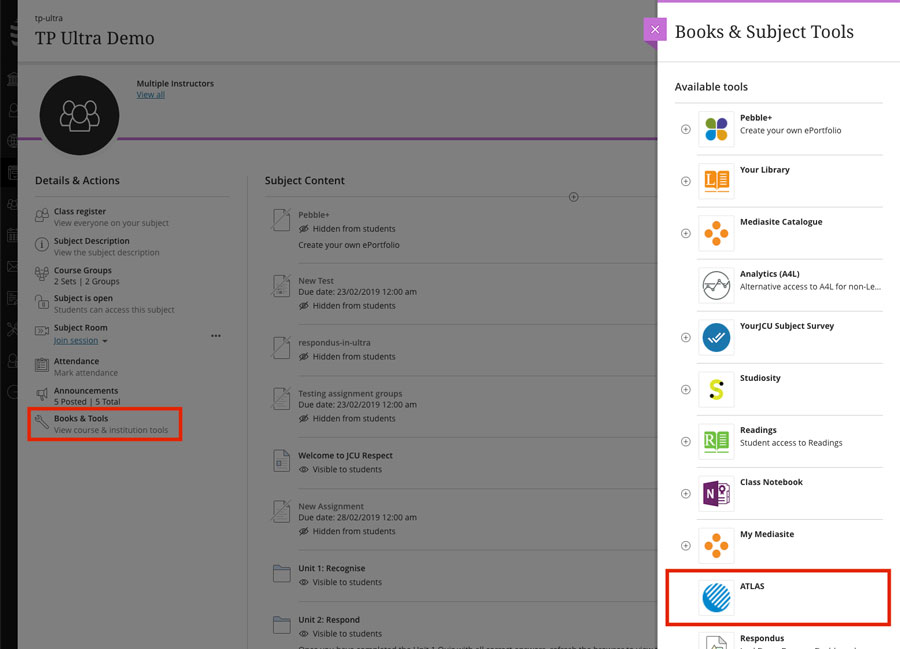The width and height of the screenshot is (900, 649).
Task: Toggle Testing assignment groups visibility
Action: point(347,419)
